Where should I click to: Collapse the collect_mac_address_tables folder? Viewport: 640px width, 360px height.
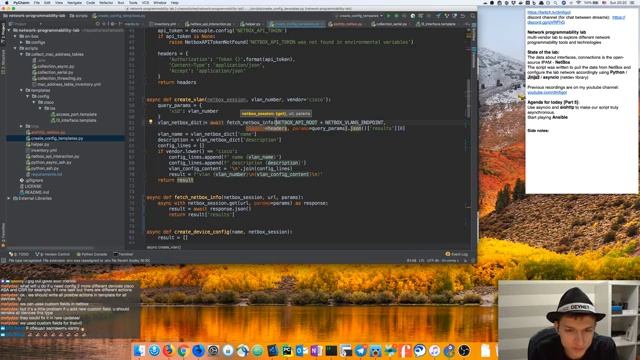tap(21, 54)
